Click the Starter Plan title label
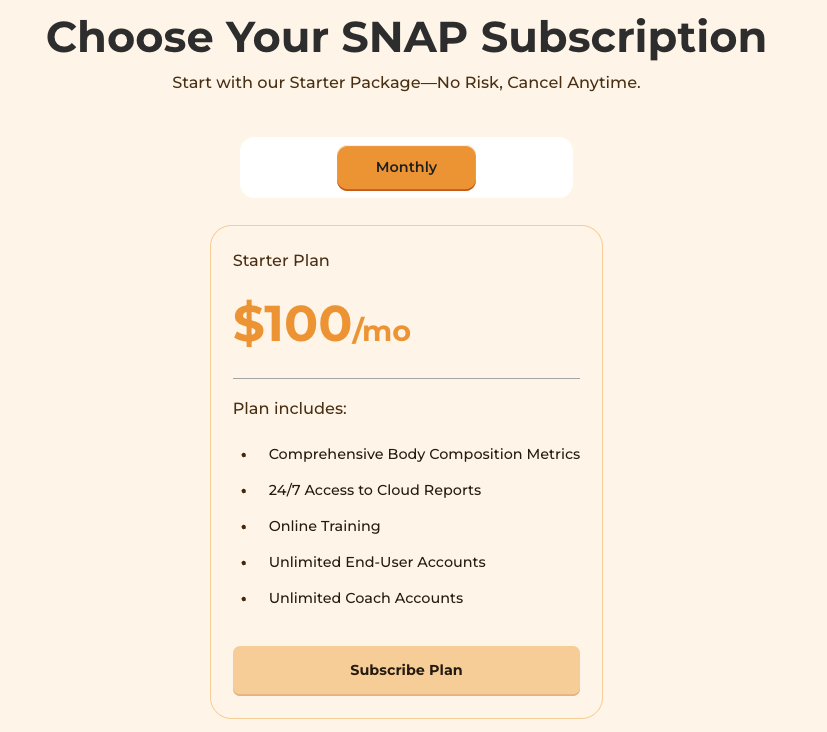Viewport: 827px width, 732px height. (x=281, y=261)
